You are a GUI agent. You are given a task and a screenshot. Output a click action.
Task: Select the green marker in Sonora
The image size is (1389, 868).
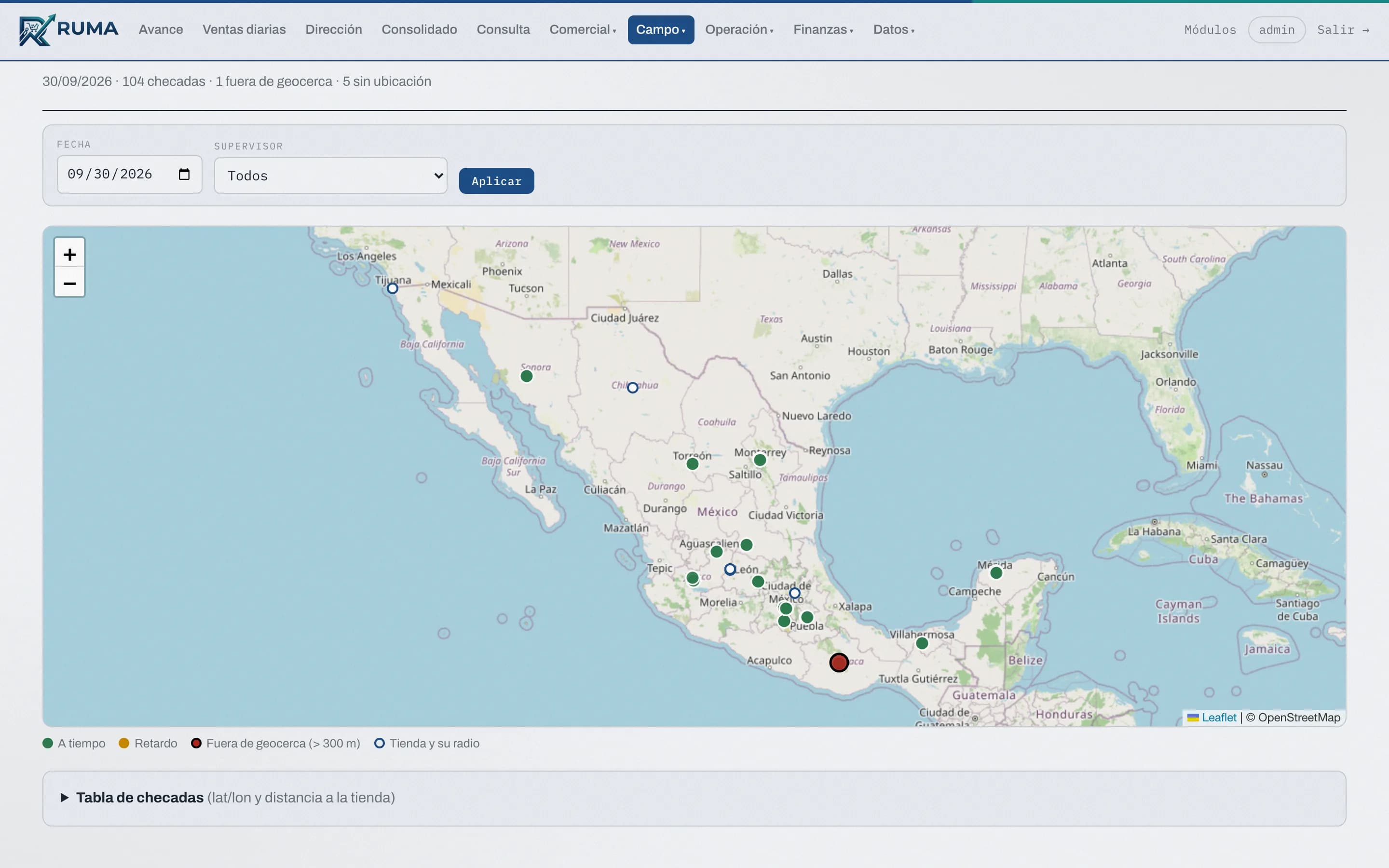pyautogui.click(x=526, y=376)
